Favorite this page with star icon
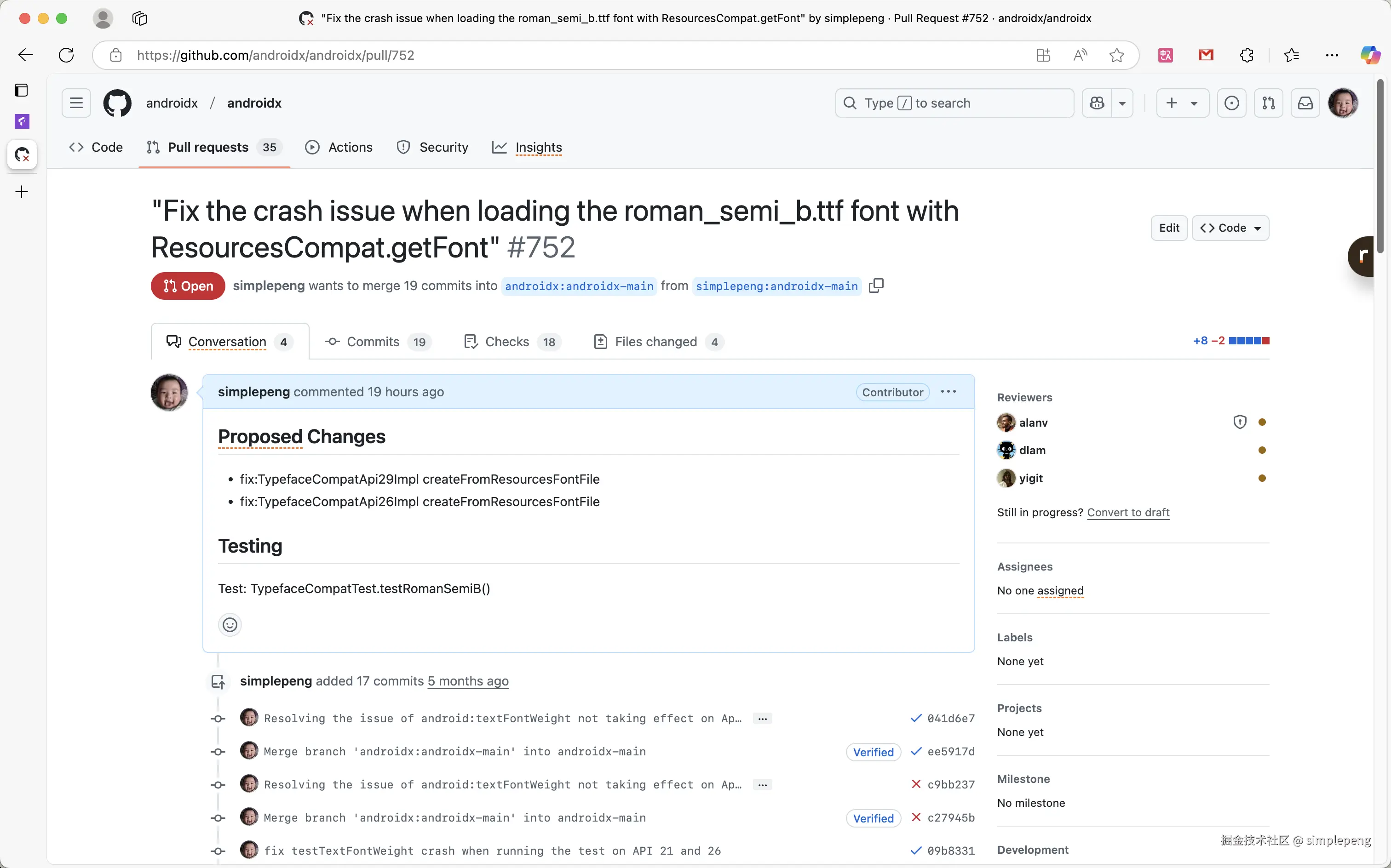Screen dimensions: 1391x868 [x=1116, y=55]
